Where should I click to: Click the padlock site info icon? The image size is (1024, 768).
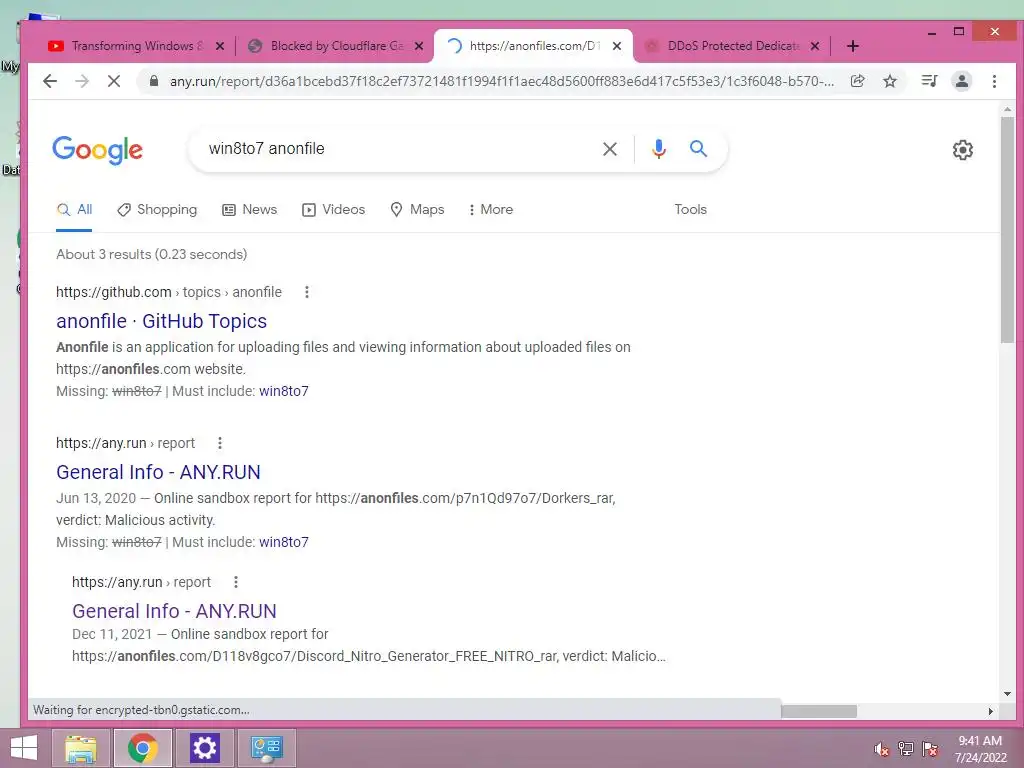[x=153, y=81]
